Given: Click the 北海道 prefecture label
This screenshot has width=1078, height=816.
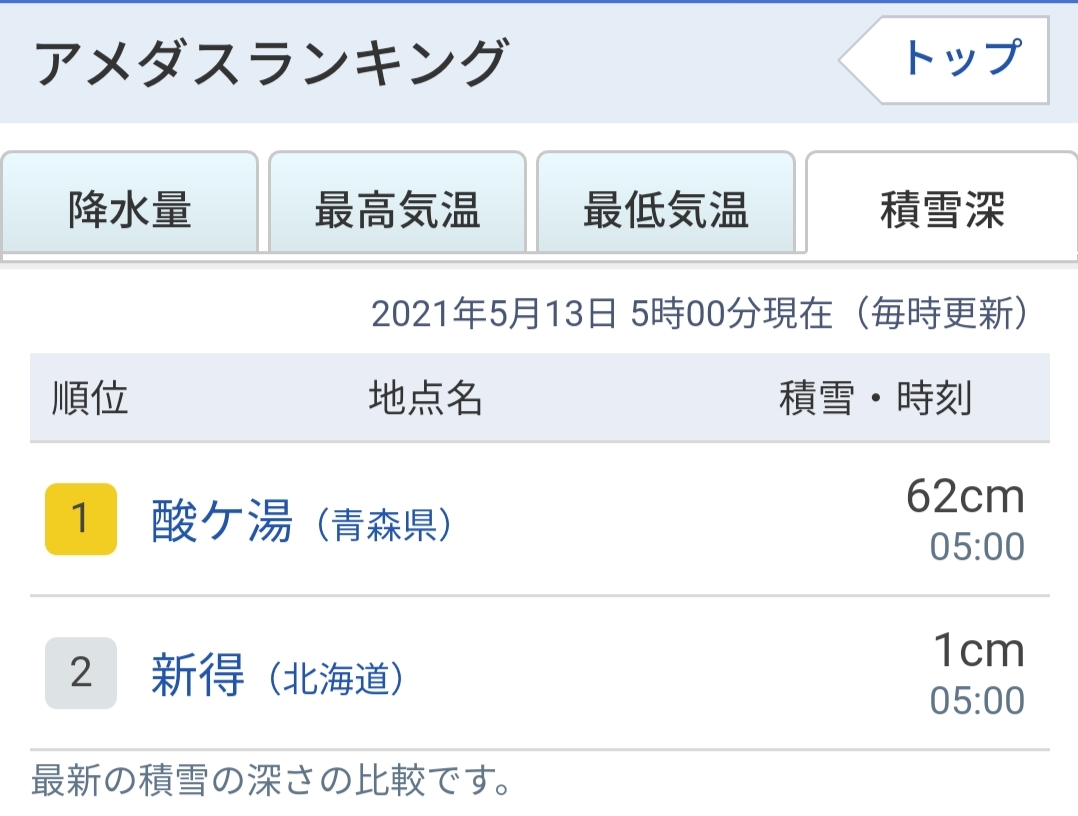Looking at the screenshot, I should tap(335, 680).
